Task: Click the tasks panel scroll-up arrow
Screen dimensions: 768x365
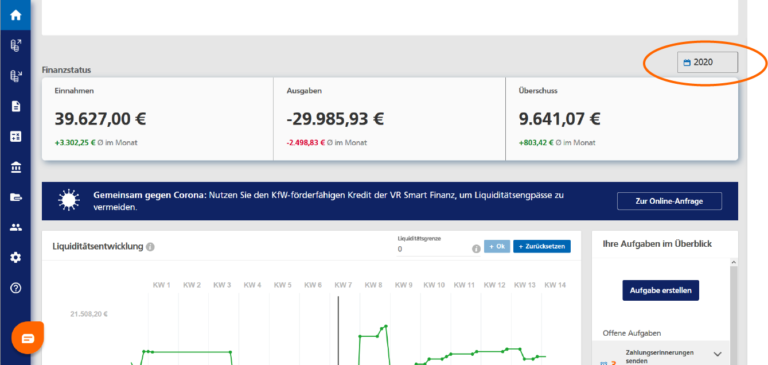Action: (733, 263)
